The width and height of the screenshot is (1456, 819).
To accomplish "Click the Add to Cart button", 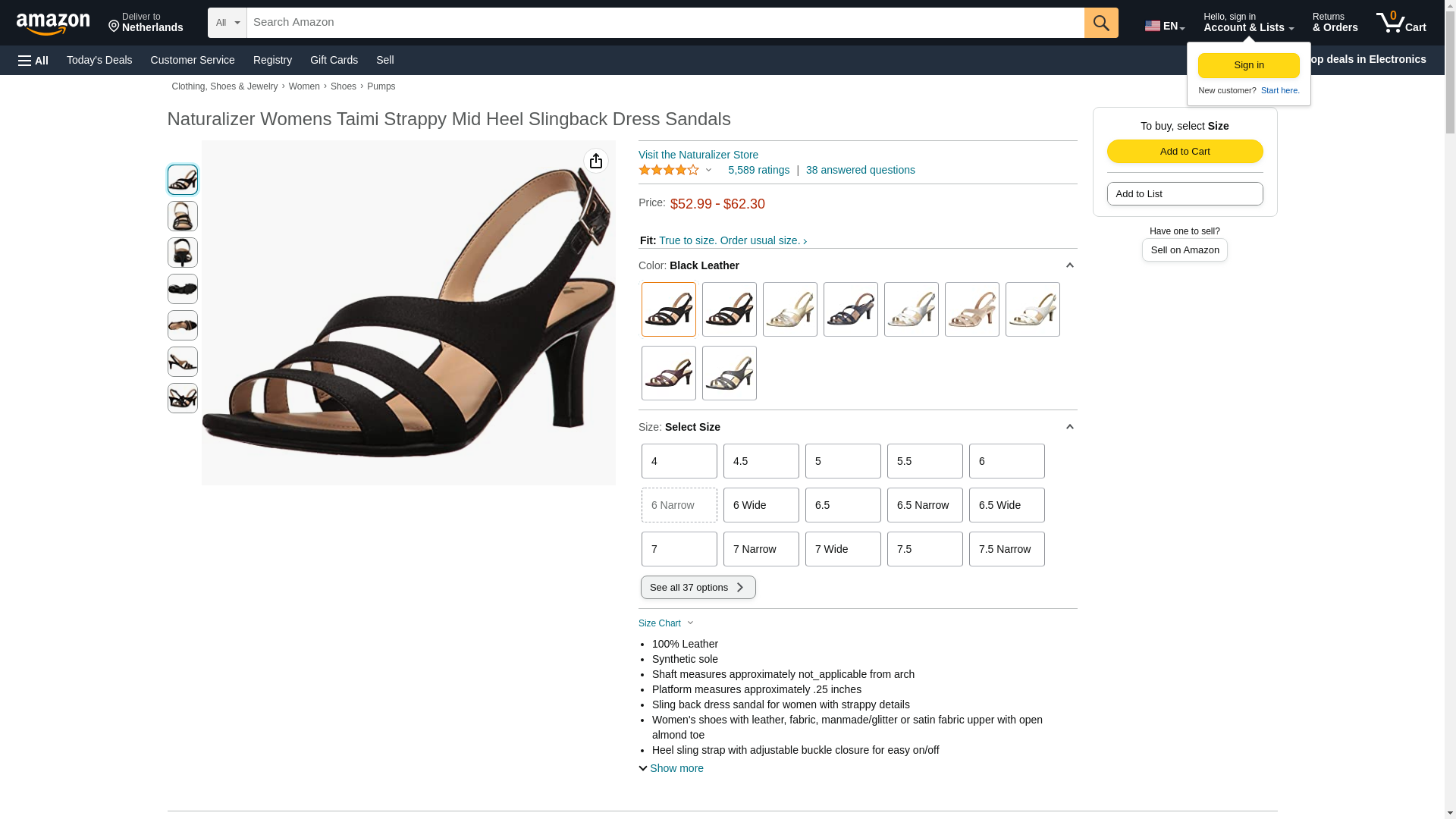I will [x=1185, y=152].
